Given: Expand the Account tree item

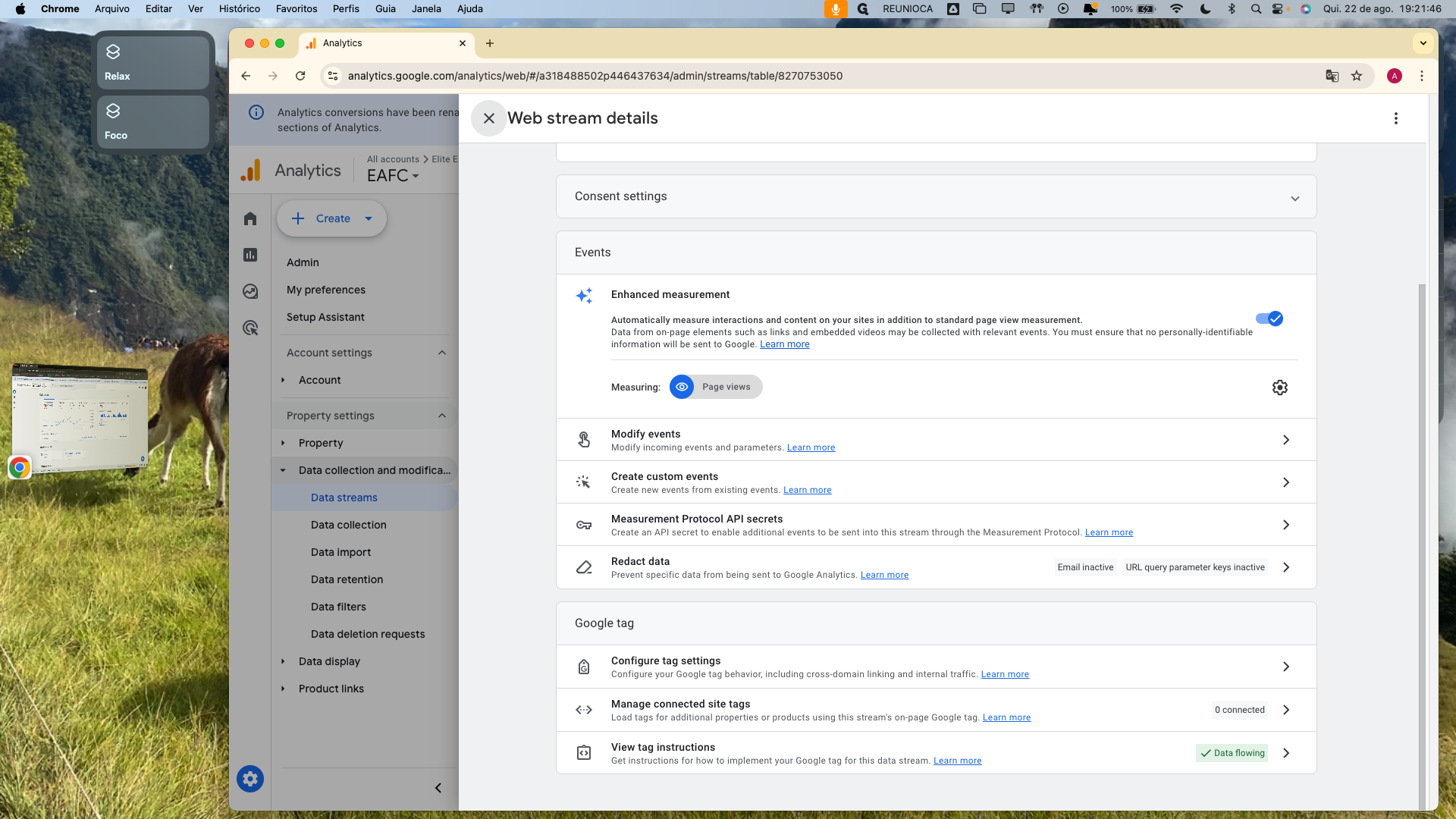Looking at the screenshot, I should (x=283, y=380).
